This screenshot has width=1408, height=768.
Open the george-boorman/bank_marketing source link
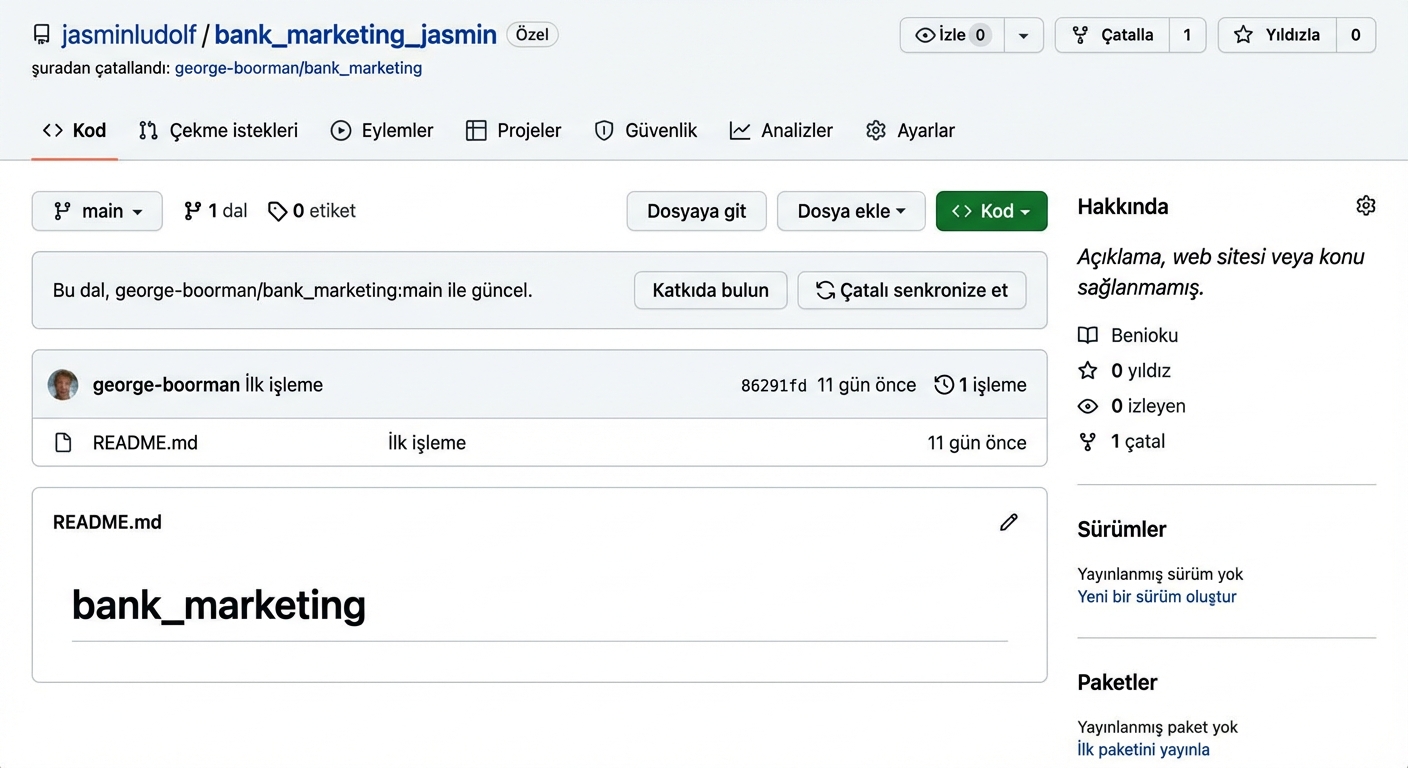click(x=298, y=68)
